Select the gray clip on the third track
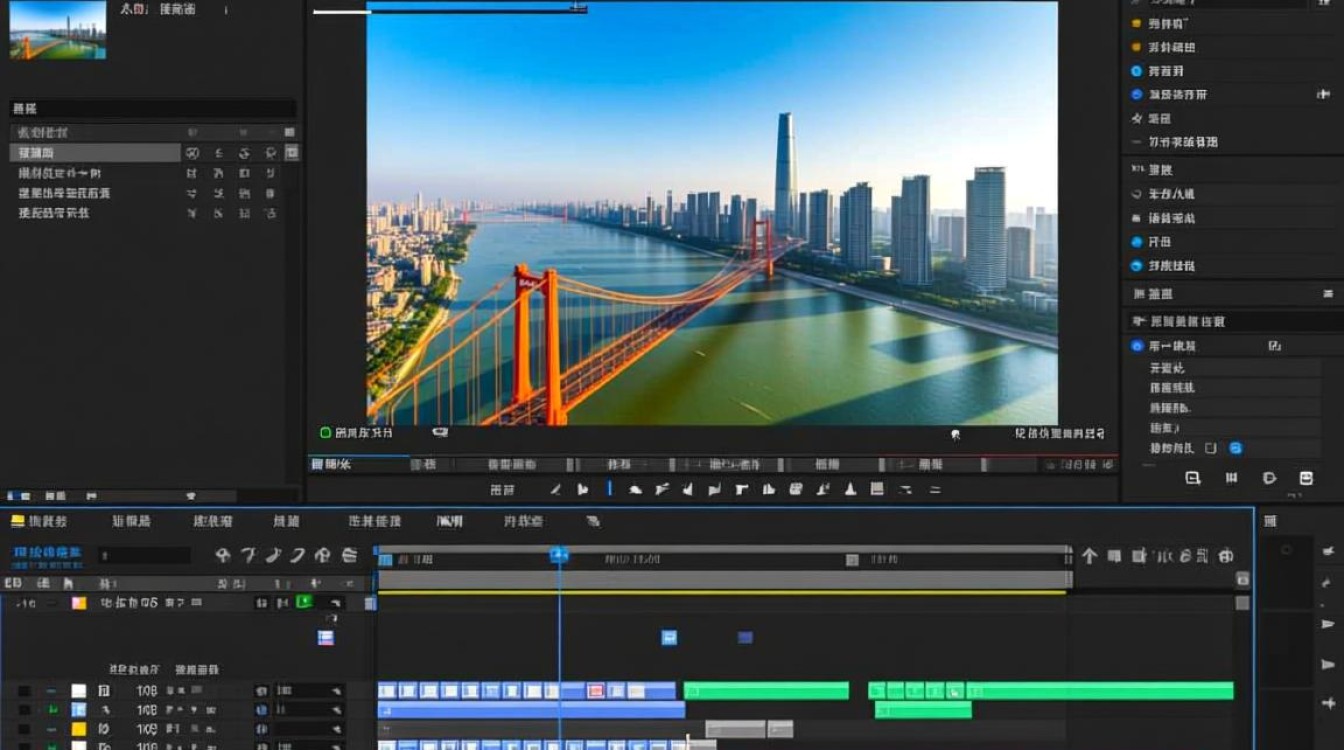1344x750 pixels. [736, 729]
